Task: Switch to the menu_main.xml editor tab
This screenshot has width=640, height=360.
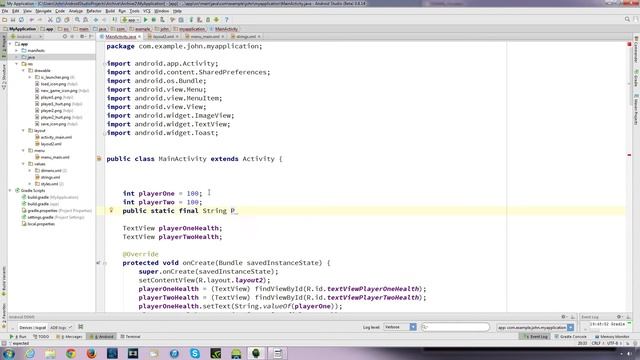Action: click(205, 36)
